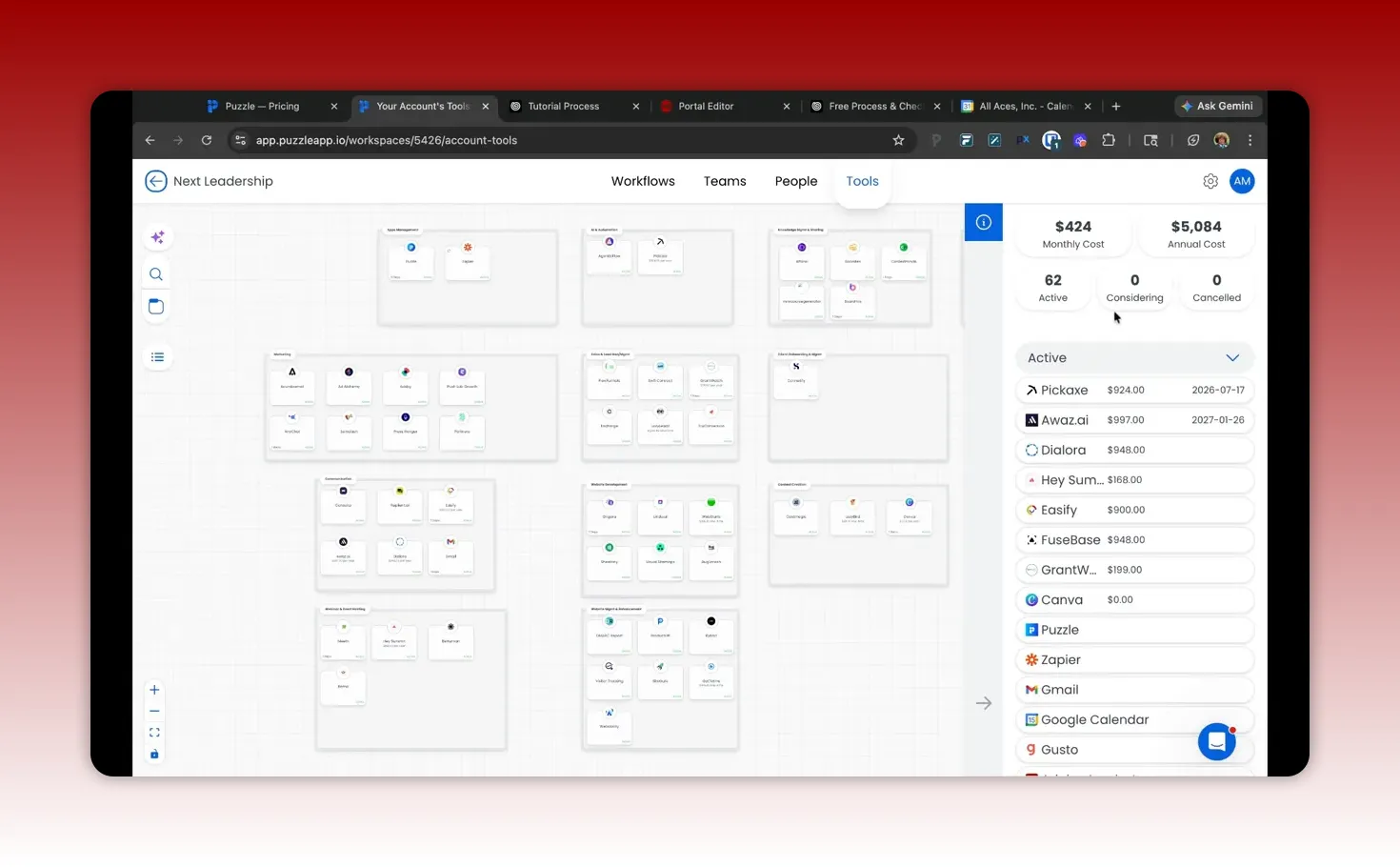Open the AI assistant sparkle tool
This screenshot has height=867, width=1400.
(x=156, y=236)
